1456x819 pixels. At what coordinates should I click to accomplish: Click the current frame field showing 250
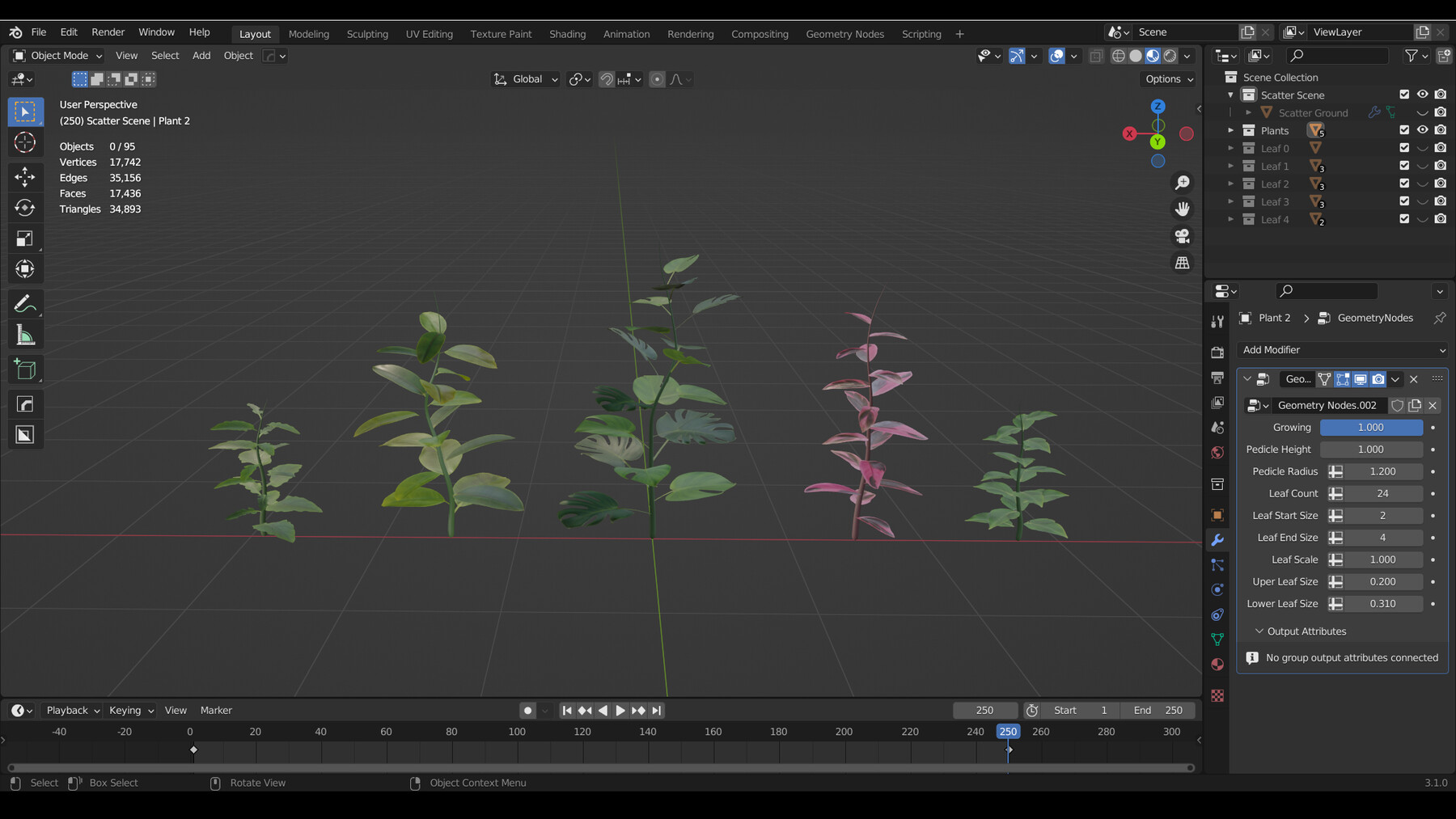985,710
